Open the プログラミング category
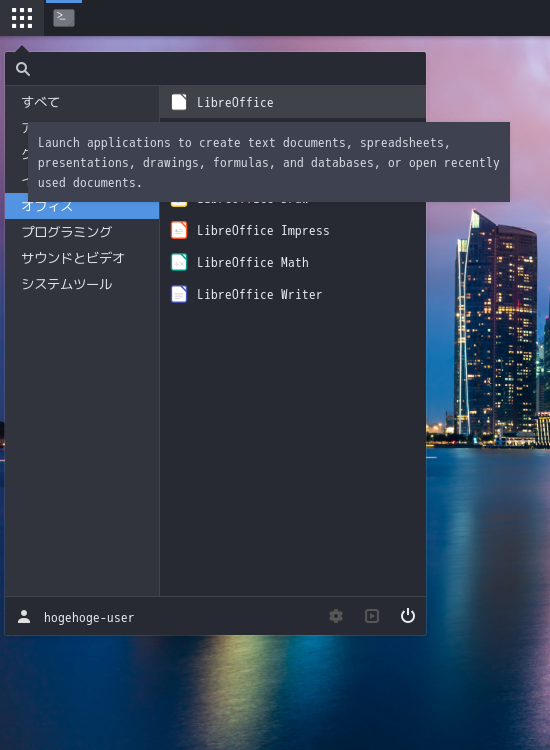 pos(82,232)
